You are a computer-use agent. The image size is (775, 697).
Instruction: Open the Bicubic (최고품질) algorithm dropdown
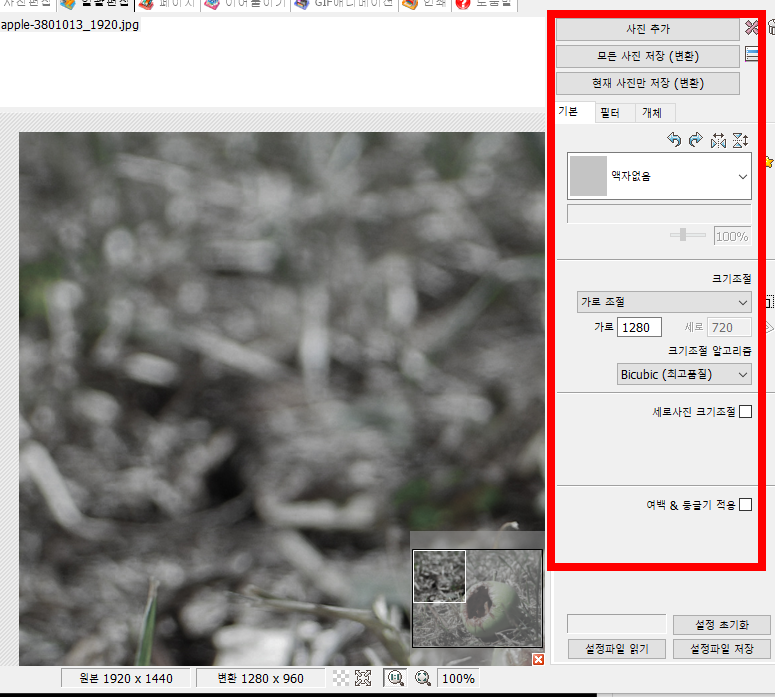[x=684, y=374]
